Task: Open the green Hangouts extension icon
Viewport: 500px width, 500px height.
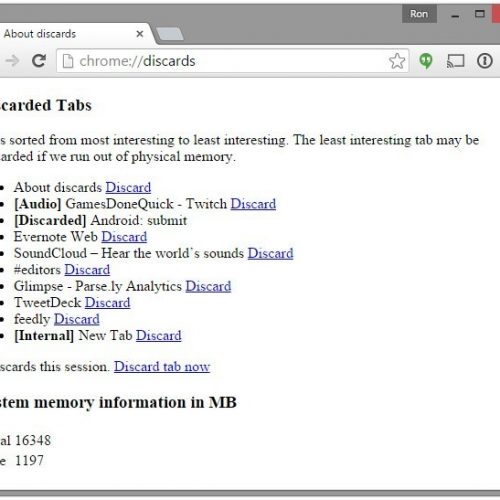Action: [x=426, y=61]
